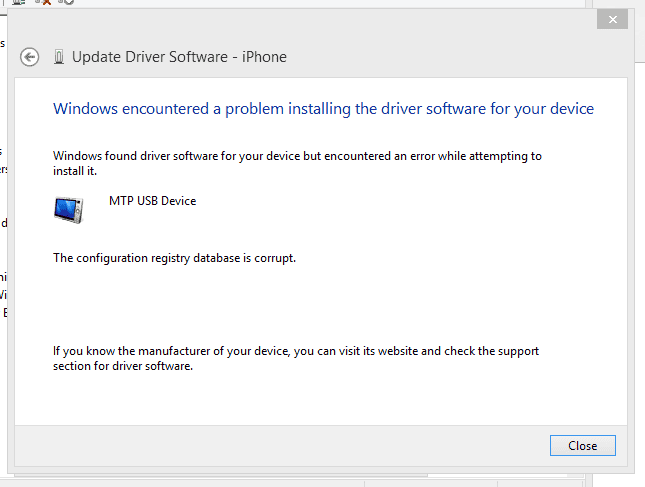Click the update driver toolbar icon behind dialog
This screenshot has width=645, height=487.
tap(18, 2)
